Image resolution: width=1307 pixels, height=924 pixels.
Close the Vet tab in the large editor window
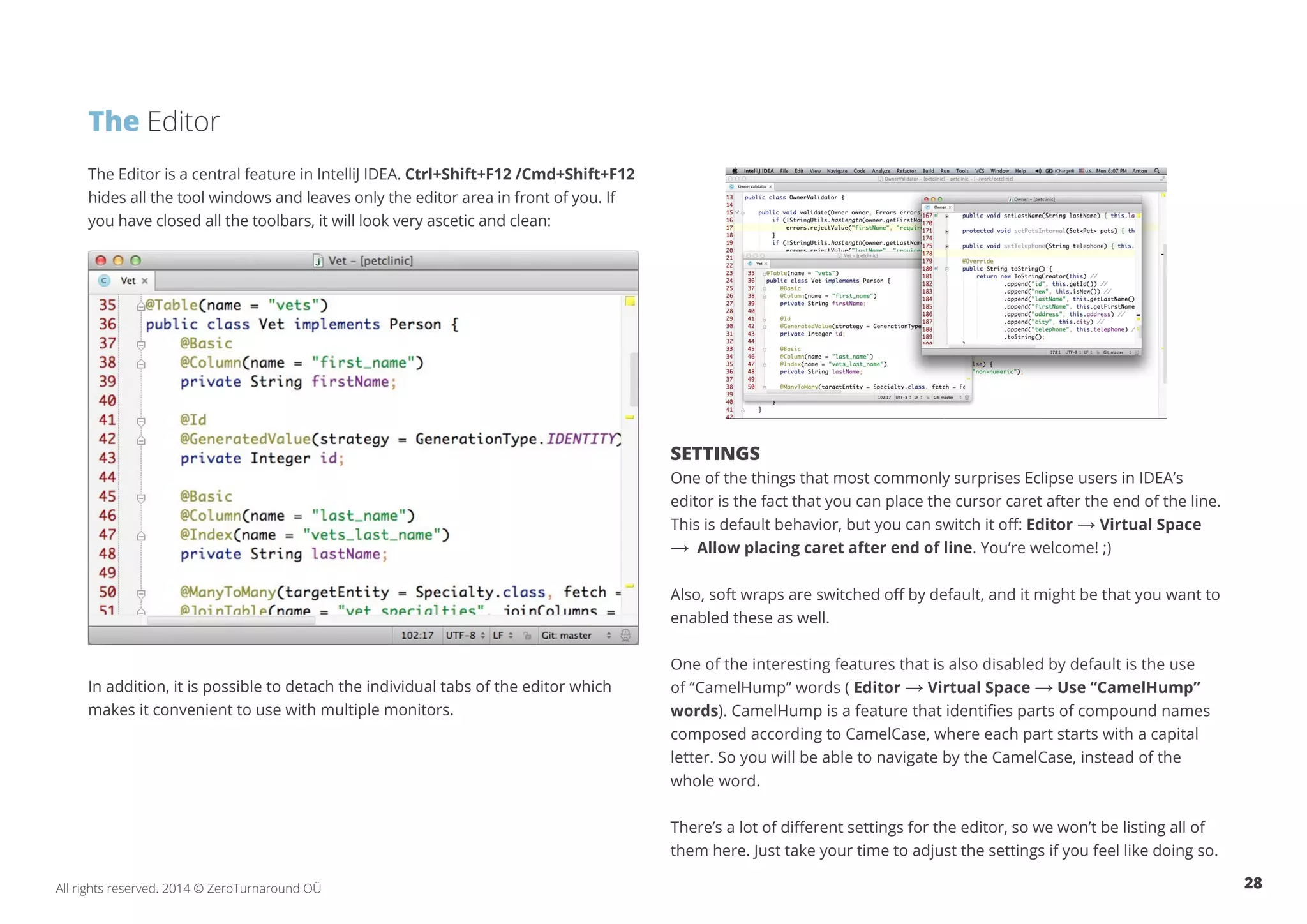145,281
